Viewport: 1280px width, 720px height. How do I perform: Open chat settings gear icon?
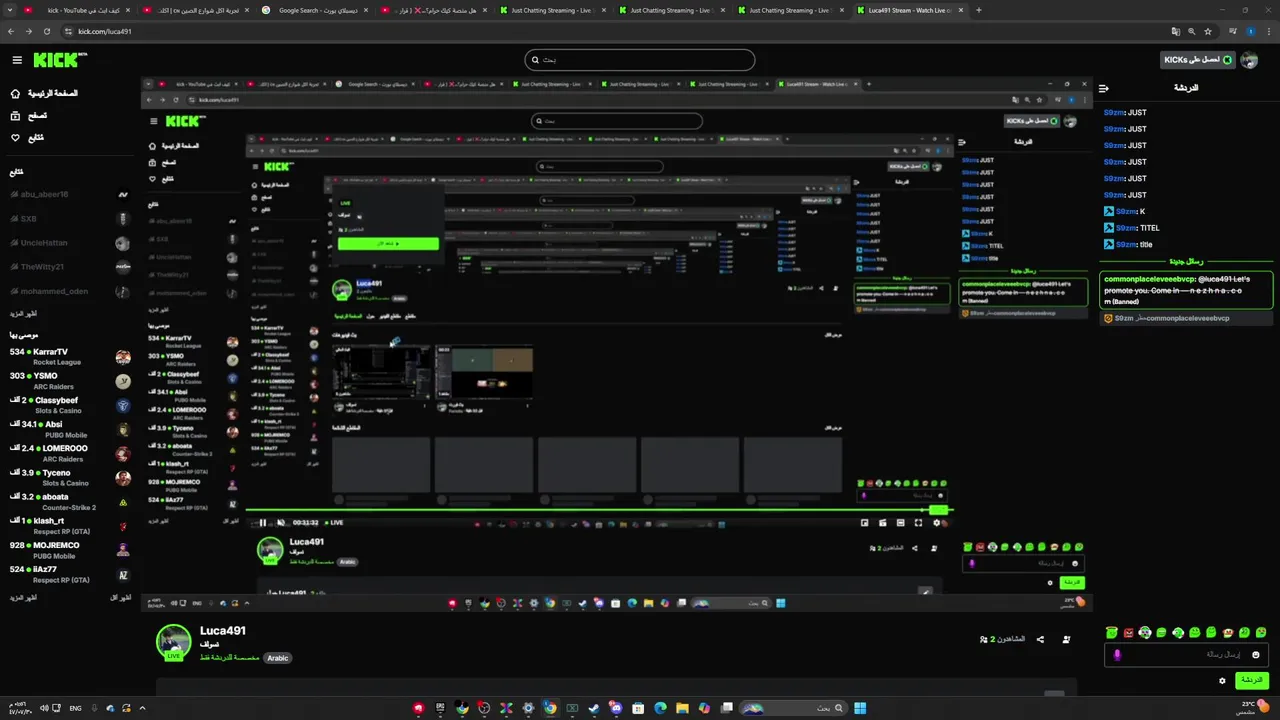(x=1222, y=681)
